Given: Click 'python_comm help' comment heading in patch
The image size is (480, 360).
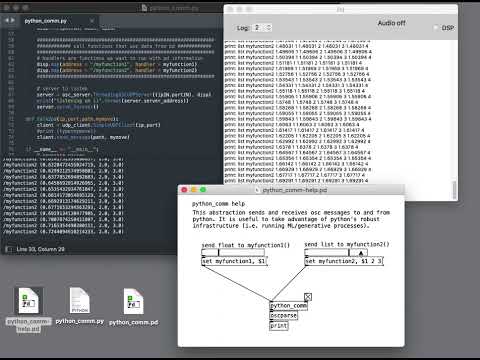Looking at the screenshot, I should point(219,204).
